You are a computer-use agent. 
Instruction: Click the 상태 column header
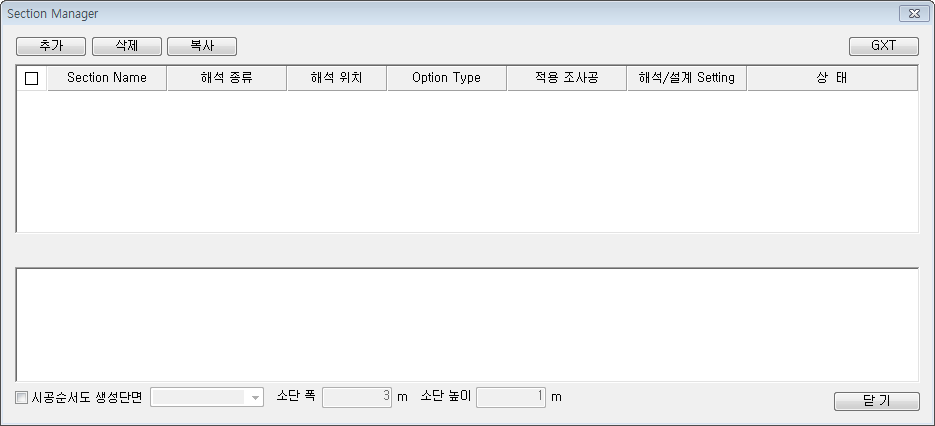[831, 78]
